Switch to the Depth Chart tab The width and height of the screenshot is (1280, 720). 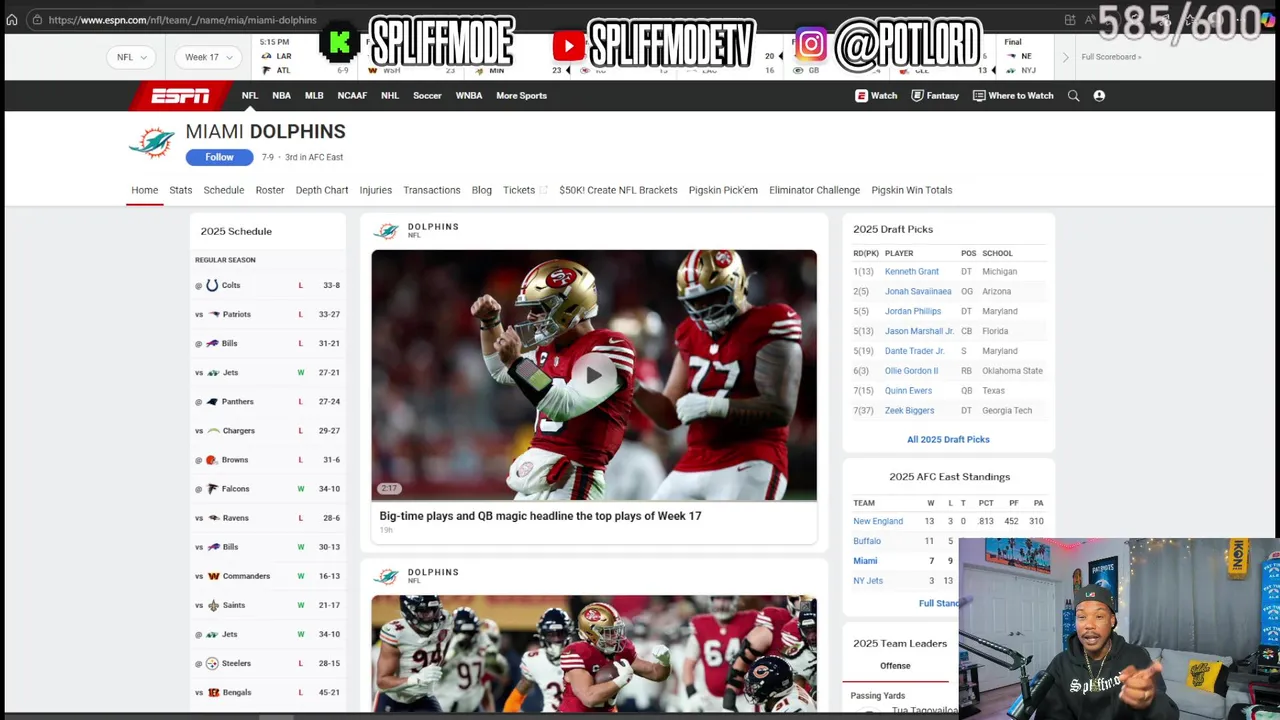coord(322,190)
